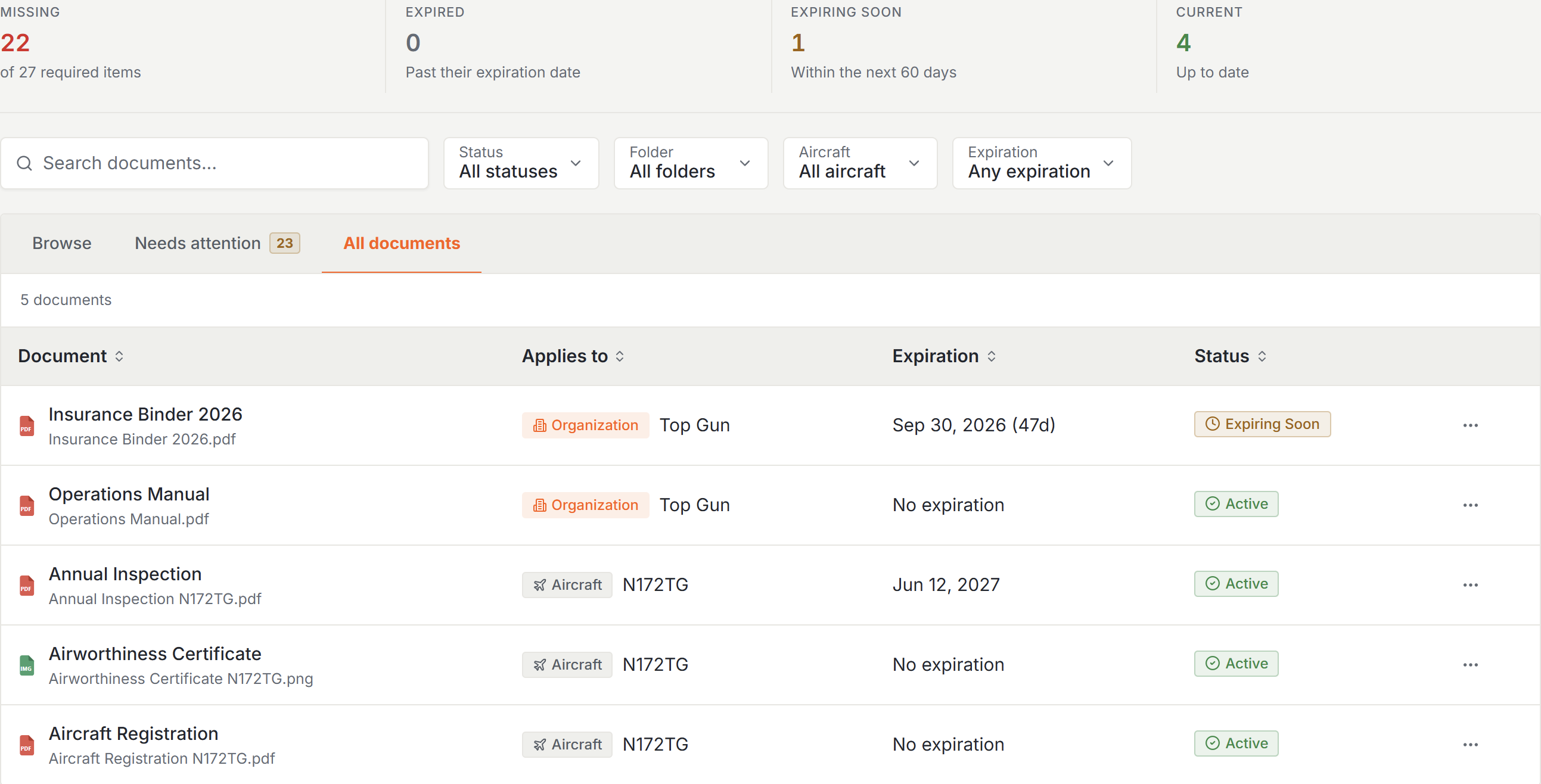Switch to the Browse tab
Viewport: 1541px width, 784px height.
click(61, 244)
